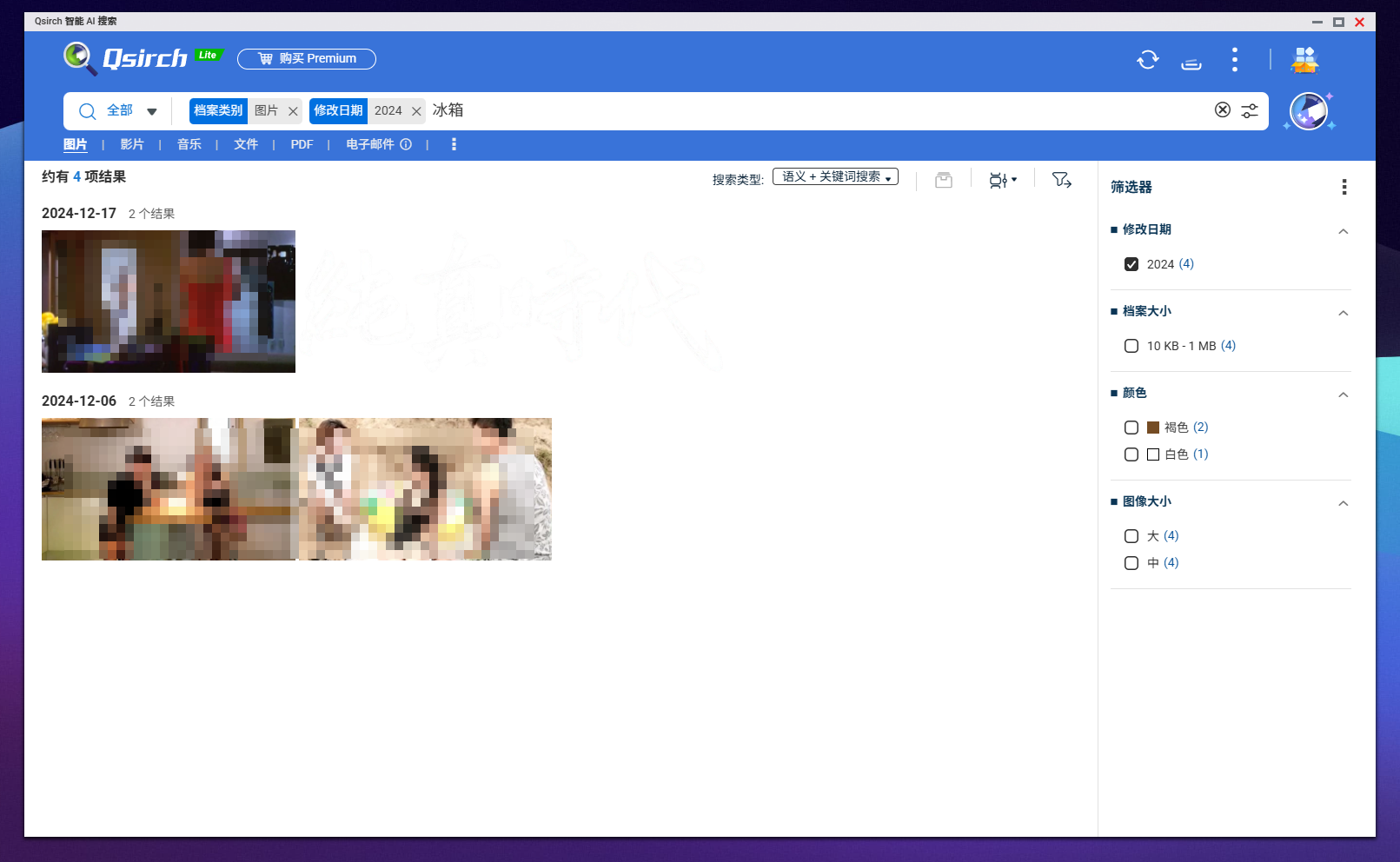
Task: Click the AI assistant avatar icon
Action: coord(1308,111)
